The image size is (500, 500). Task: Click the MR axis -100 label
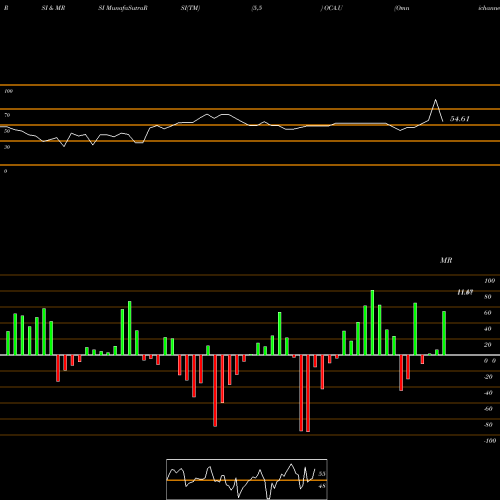point(489,441)
